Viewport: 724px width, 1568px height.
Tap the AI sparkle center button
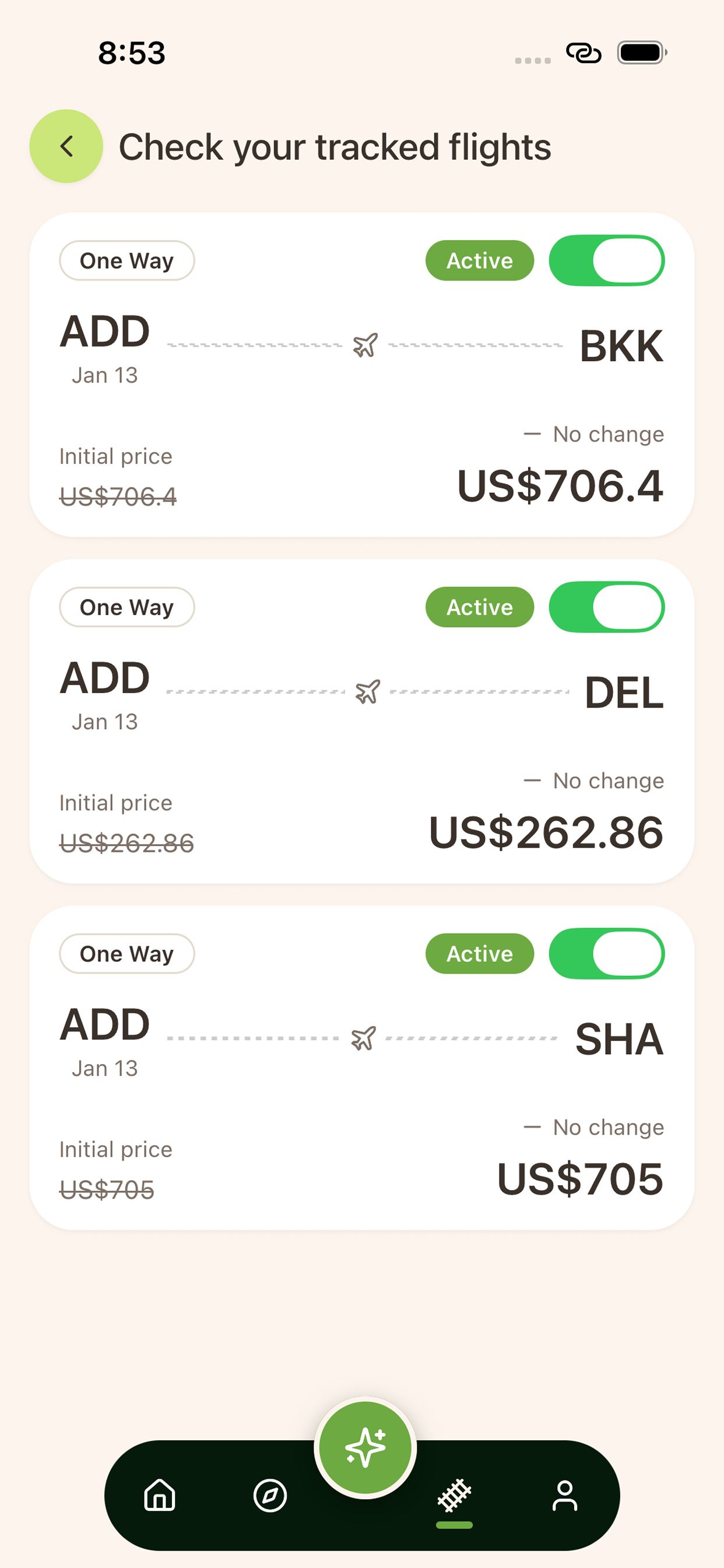pos(365,1447)
